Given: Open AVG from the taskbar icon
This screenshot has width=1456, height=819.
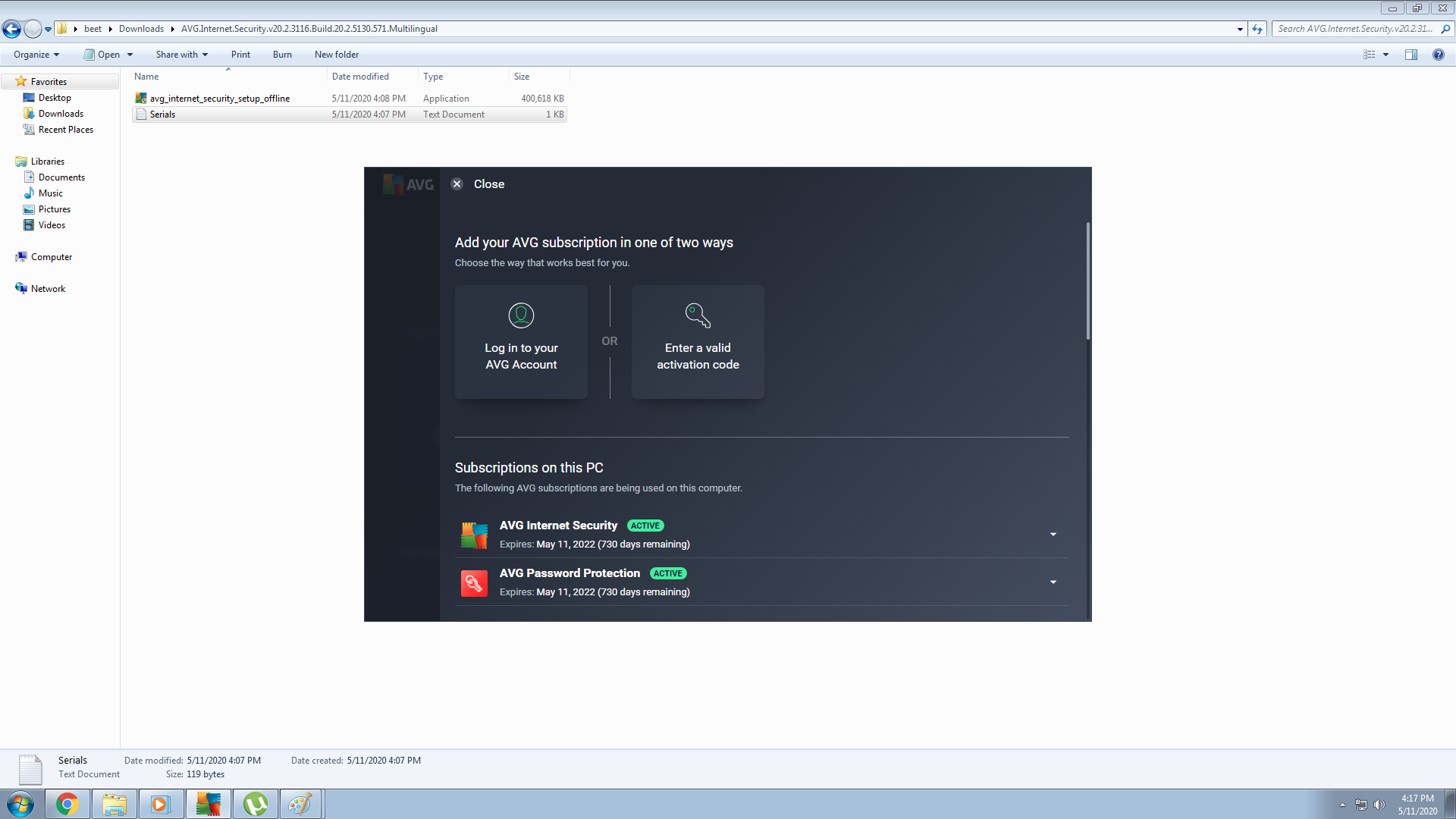Looking at the screenshot, I should point(208,804).
